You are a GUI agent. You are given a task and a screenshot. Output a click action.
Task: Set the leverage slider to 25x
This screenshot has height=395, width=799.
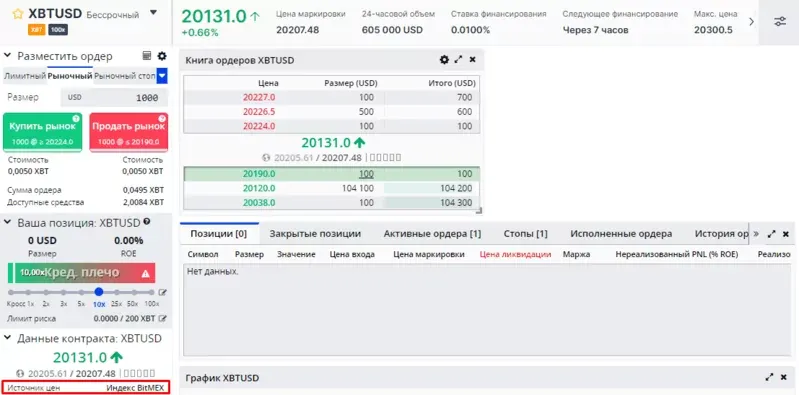[117, 292]
